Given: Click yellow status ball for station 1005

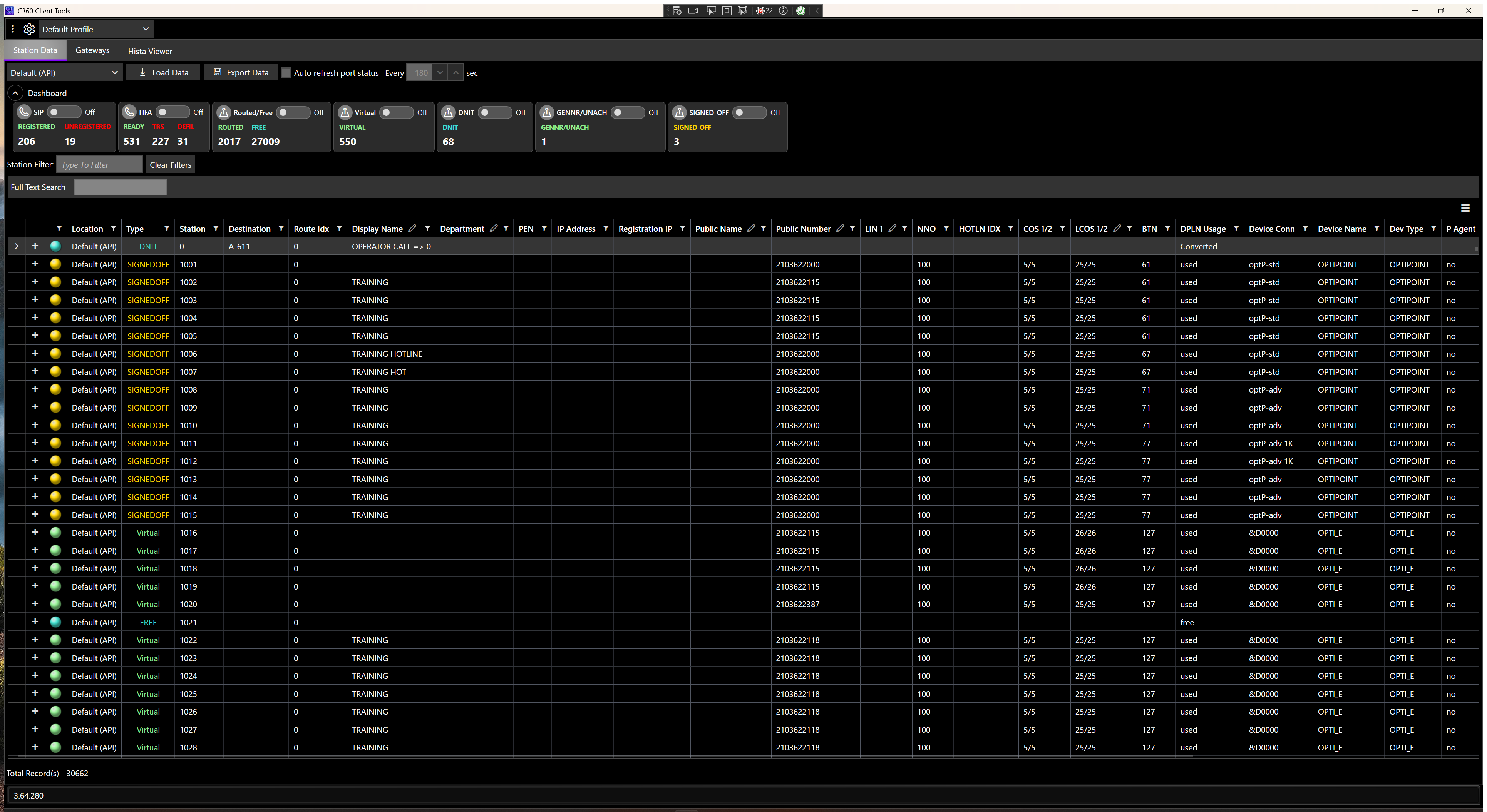Looking at the screenshot, I should point(55,335).
